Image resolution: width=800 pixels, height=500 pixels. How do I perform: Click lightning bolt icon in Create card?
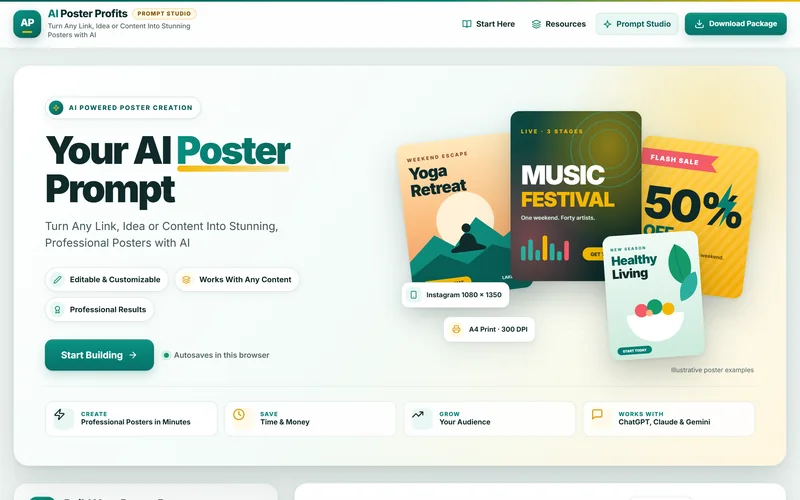click(60, 414)
